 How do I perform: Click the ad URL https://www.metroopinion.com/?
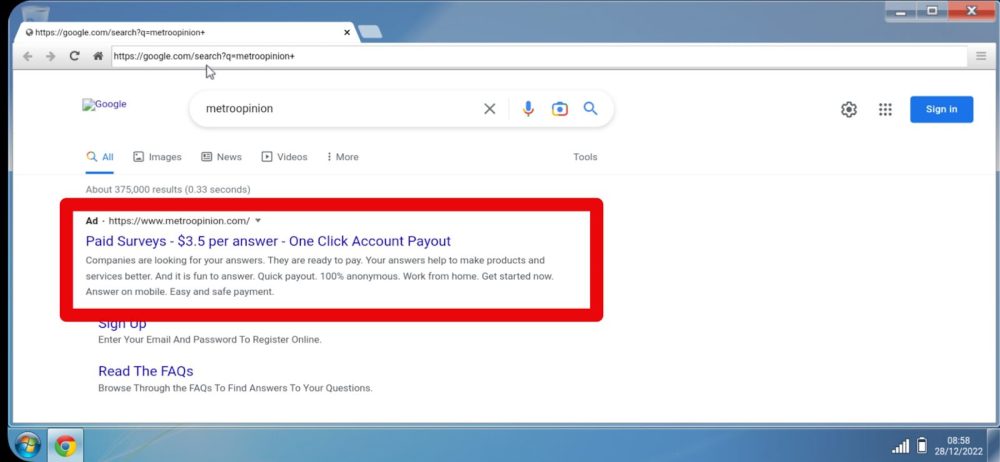point(179,221)
